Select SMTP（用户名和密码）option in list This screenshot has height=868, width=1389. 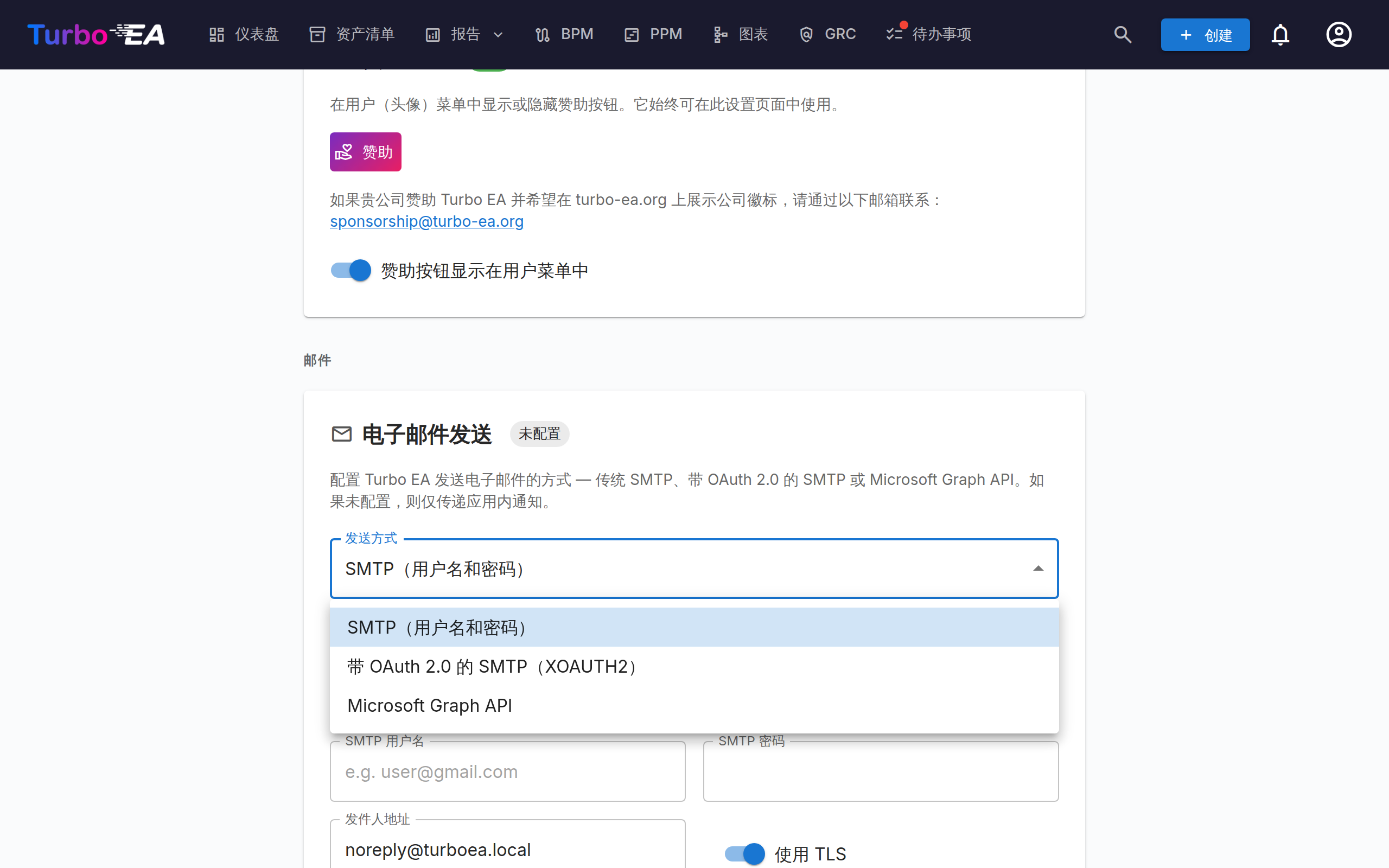click(694, 628)
